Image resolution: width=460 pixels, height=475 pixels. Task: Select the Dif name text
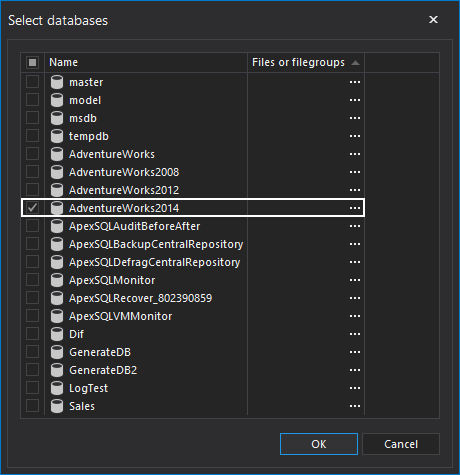[x=76, y=334]
